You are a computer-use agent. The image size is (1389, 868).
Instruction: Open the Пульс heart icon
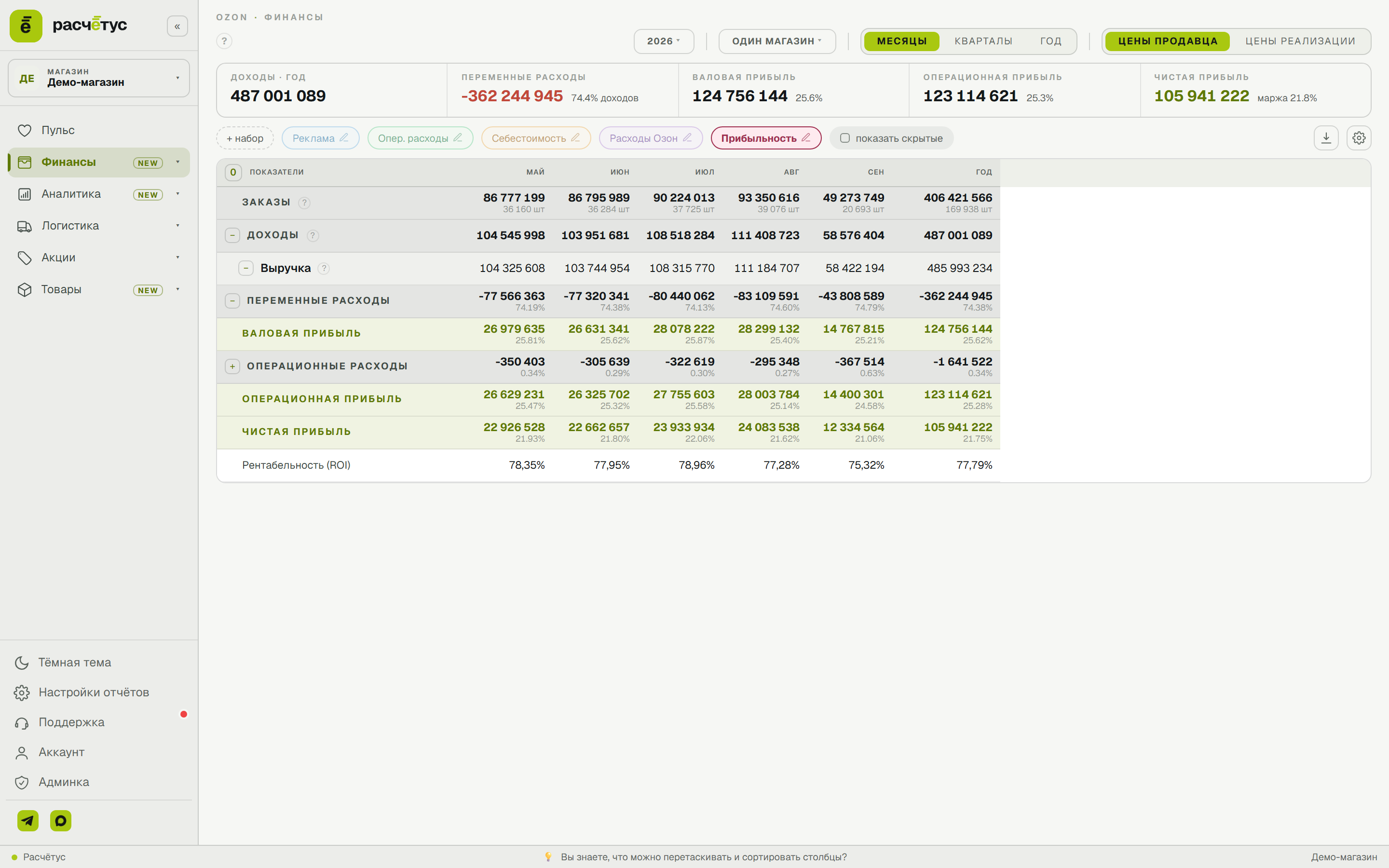click(24, 130)
